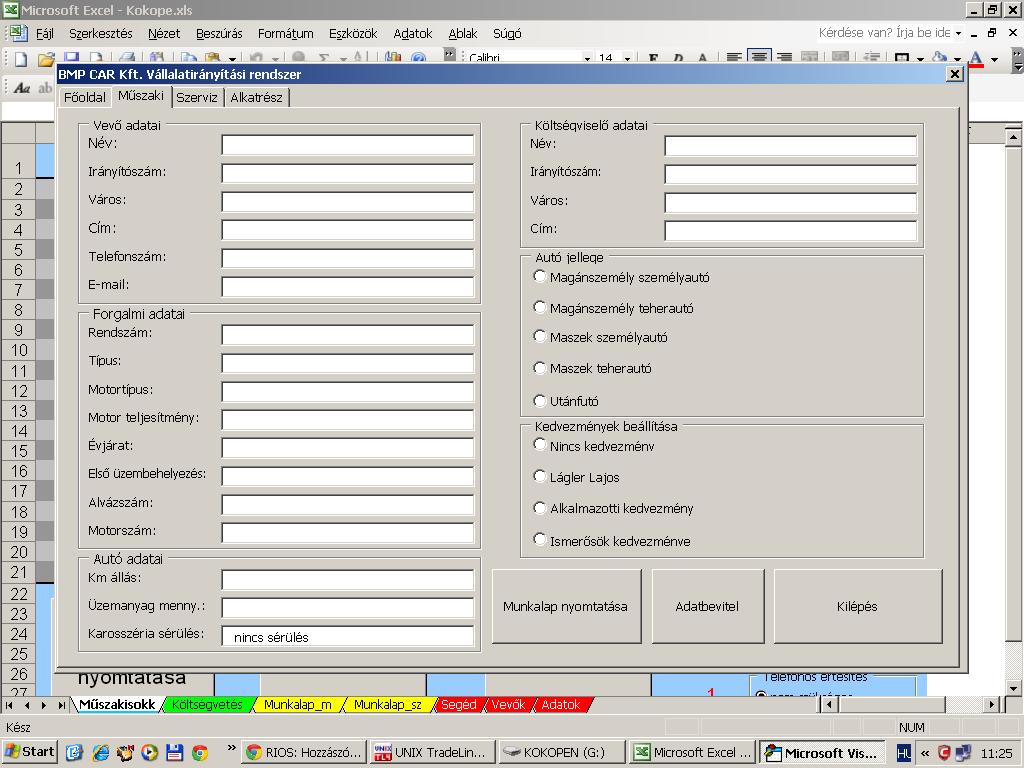Open the font size 14 dropdown
1024x768 pixels.
pos(627,59)
